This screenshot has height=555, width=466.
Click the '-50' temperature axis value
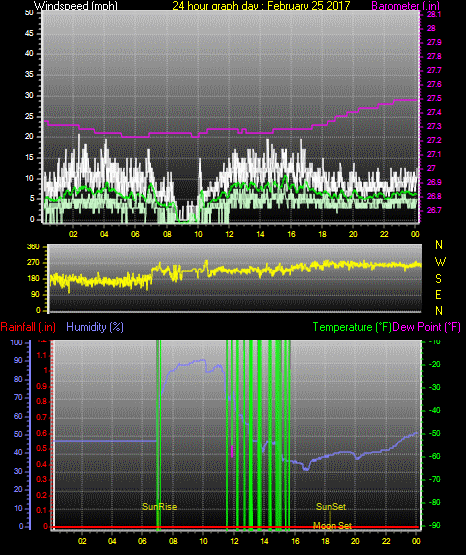click(x=435, y=434)
